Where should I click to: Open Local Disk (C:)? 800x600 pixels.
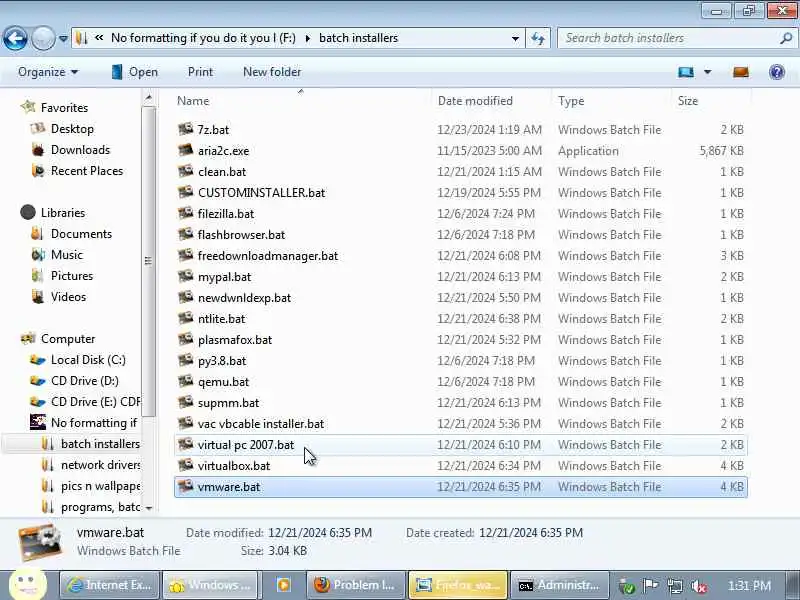[x=88, y=360]
